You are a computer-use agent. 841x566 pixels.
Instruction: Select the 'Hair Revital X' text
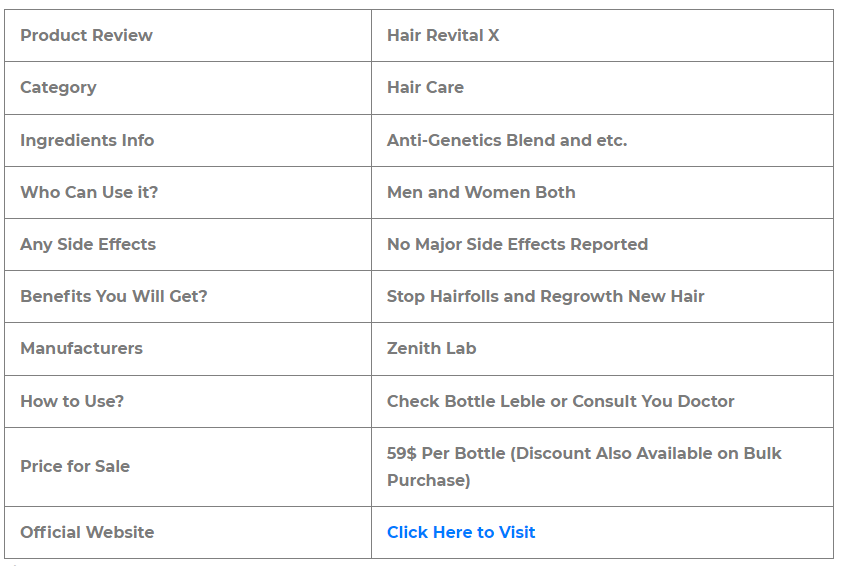click(443, 35)
